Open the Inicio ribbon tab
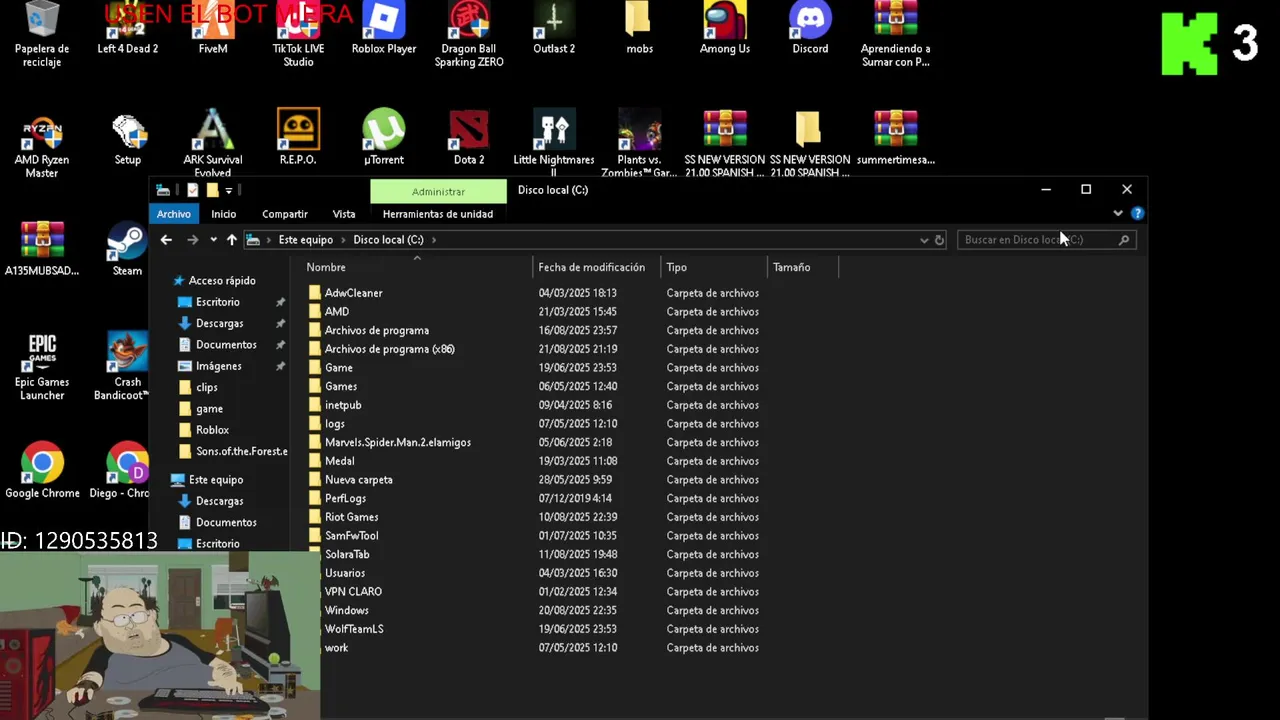This screenshot has height=720, width=1280. coord(223,214)
